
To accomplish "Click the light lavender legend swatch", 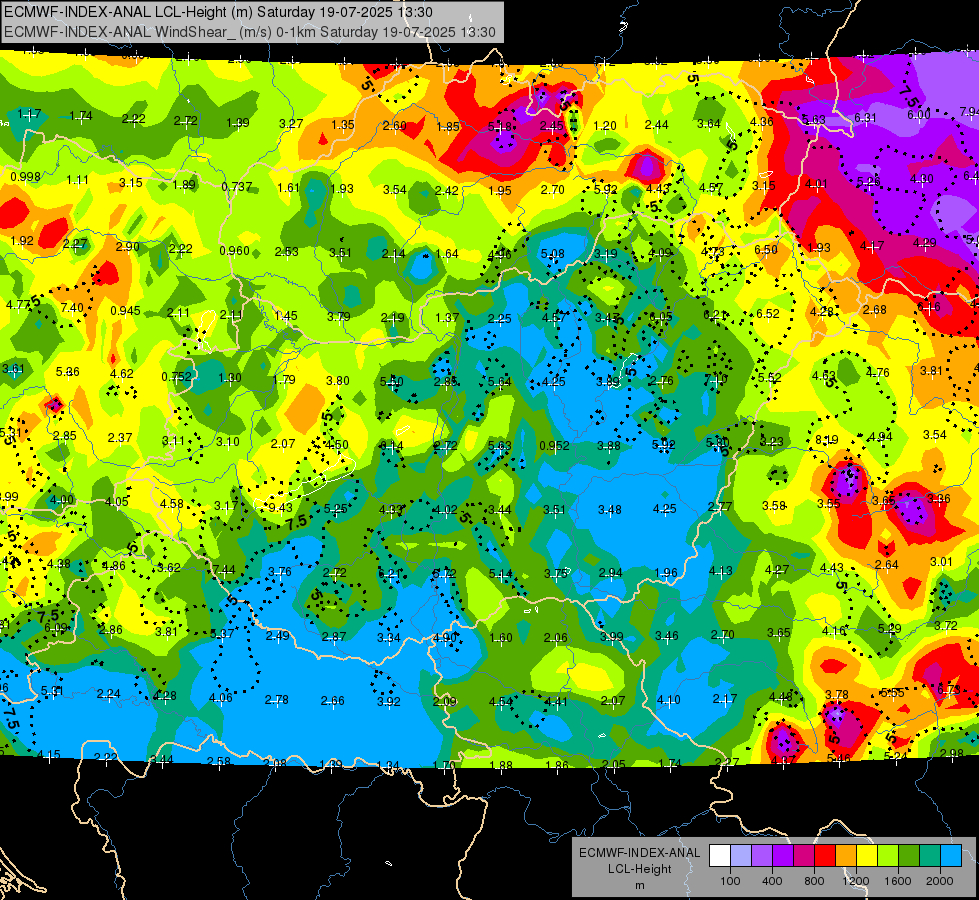I will pos(741,856).
